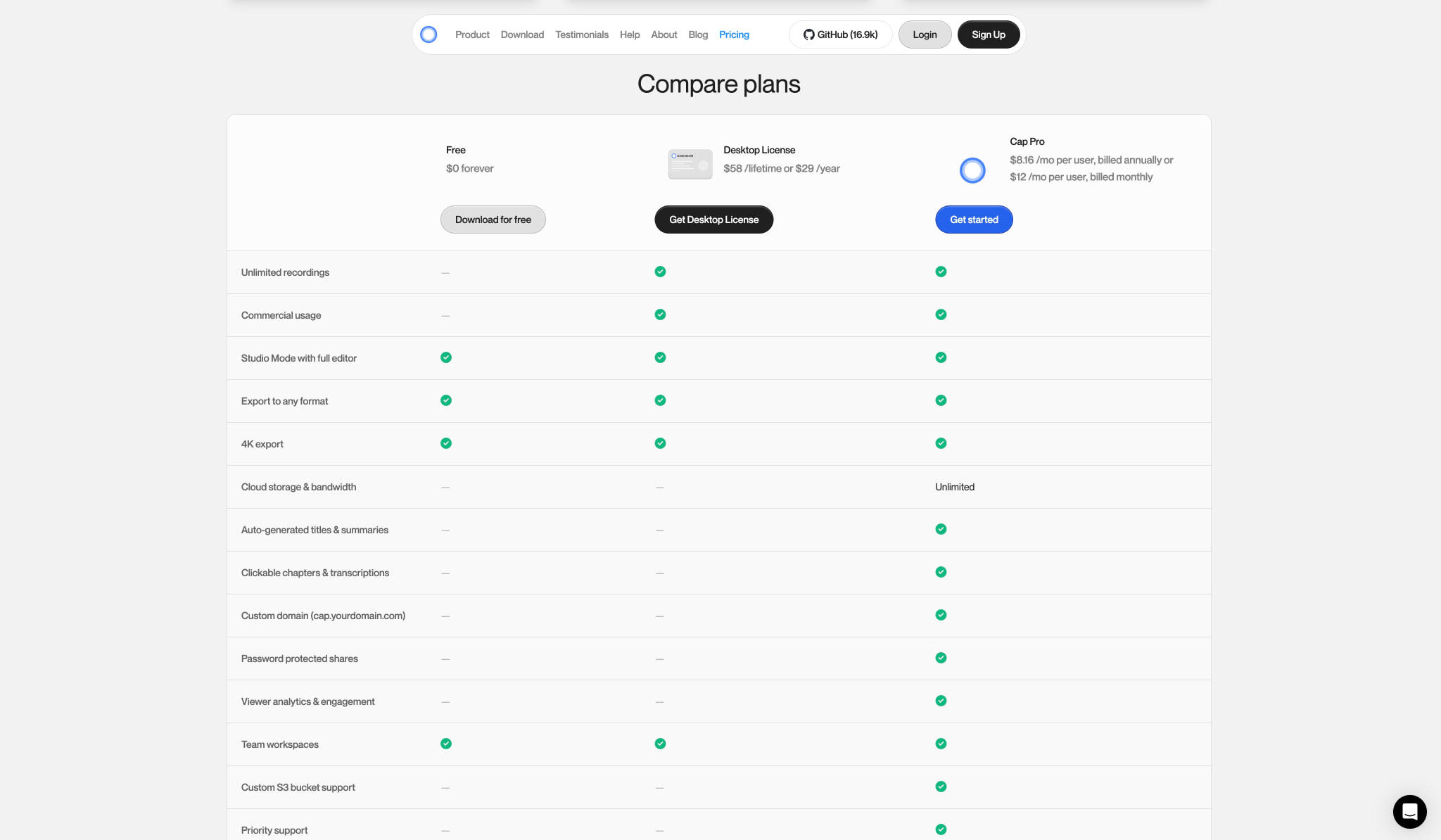The width and height of the screenshot is (1441, 840).
Task: Click the 'Desktop License' plan title
Action: (759, 150)
